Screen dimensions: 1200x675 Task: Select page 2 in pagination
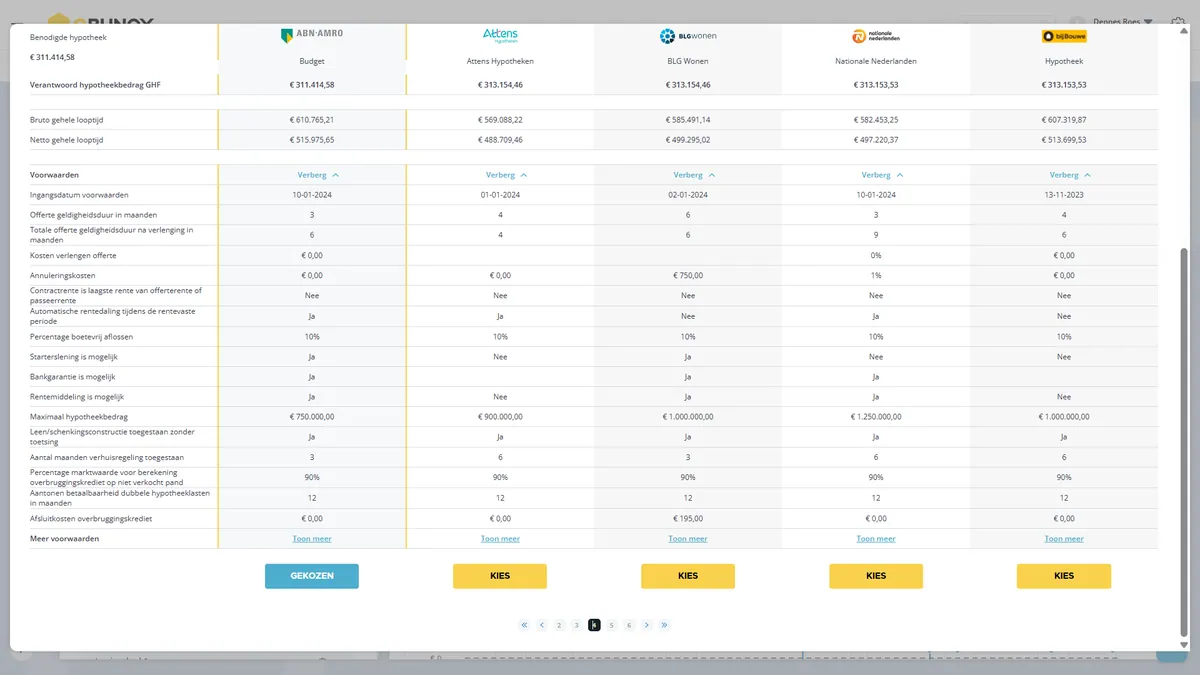(x=559, y=625)
